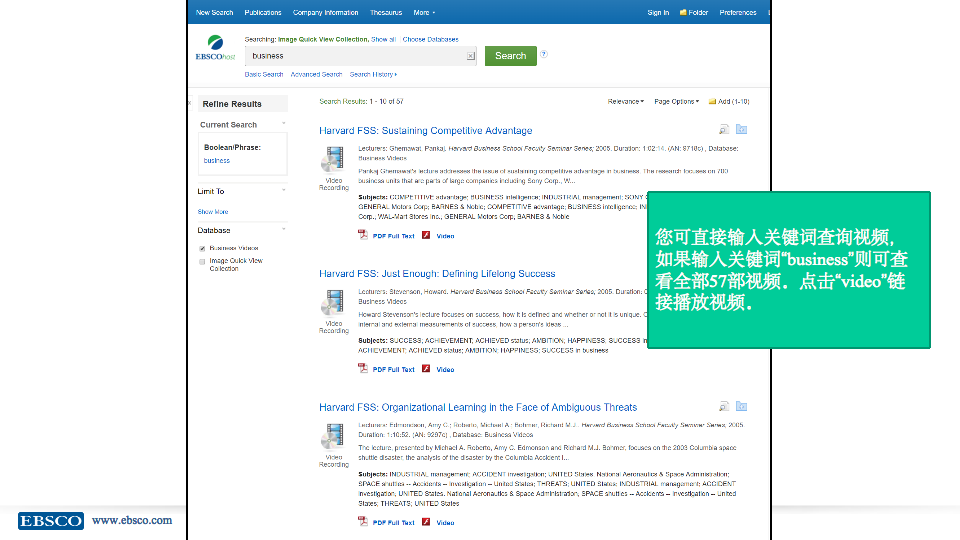Click Sign In in the top bar

tap(658, 12)
